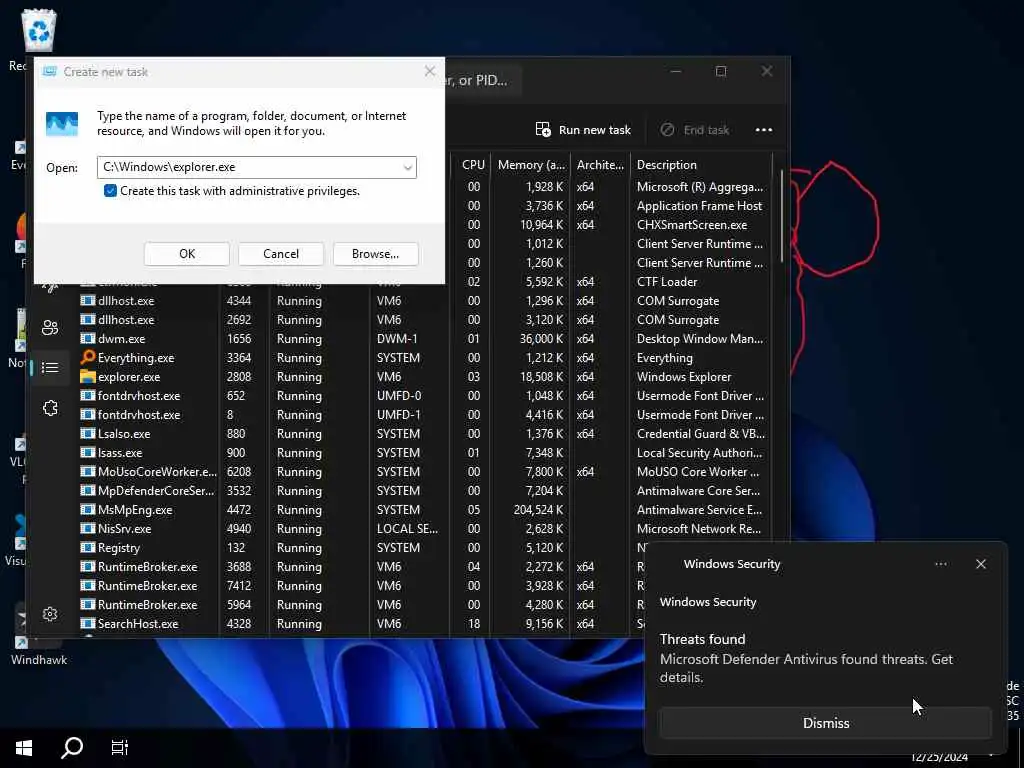Image resolution: width=1024 pixels, height=768 pixels.
Task: Select fontdrvhost.exe with PID 652
Action: [x=424, y=396]
